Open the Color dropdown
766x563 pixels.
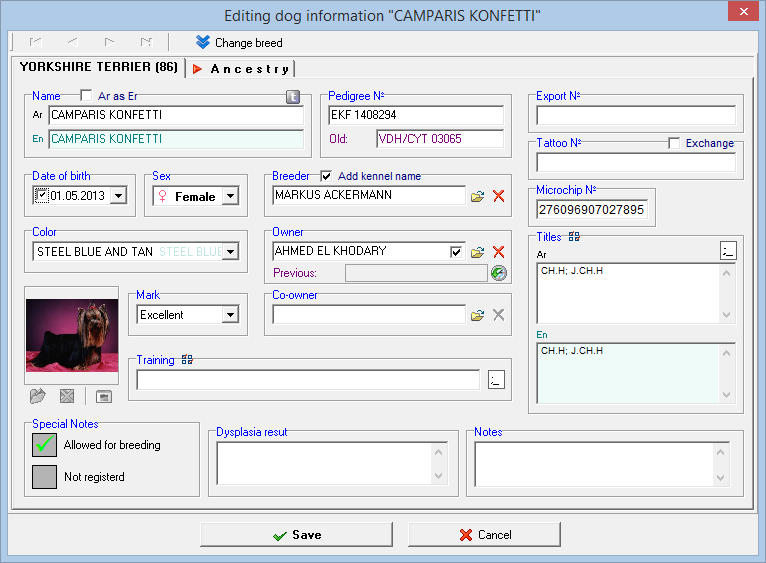point(230,252)
